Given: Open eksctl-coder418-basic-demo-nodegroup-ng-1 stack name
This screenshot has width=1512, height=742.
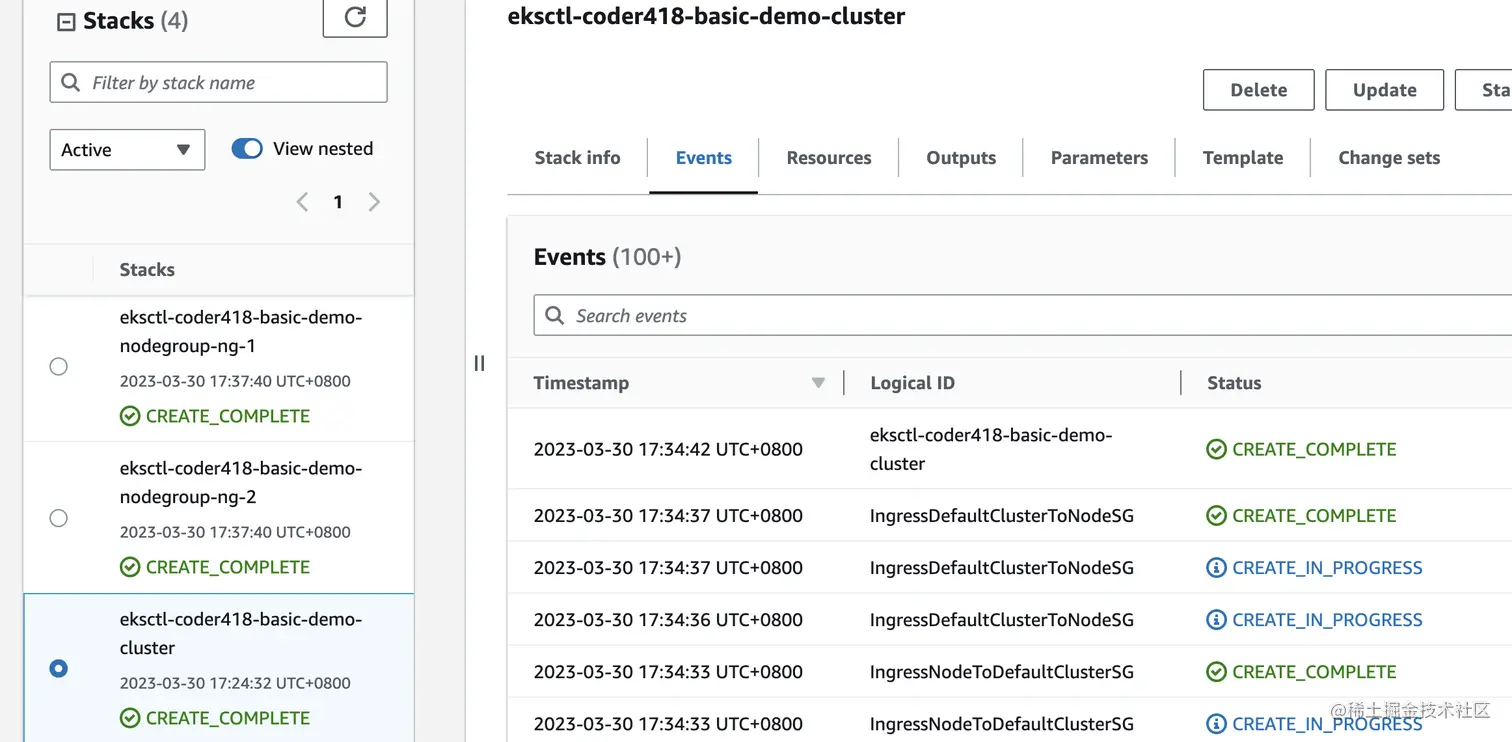Looking at the screenshot, I should (x=241, y=332).
